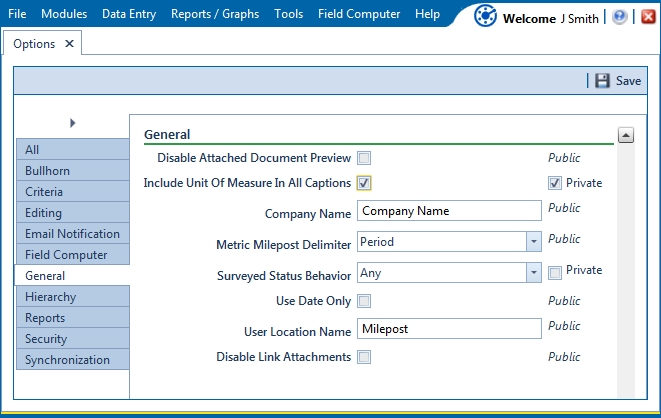
Task: Collapse the options category panel arrow
Action: point(73,123)
